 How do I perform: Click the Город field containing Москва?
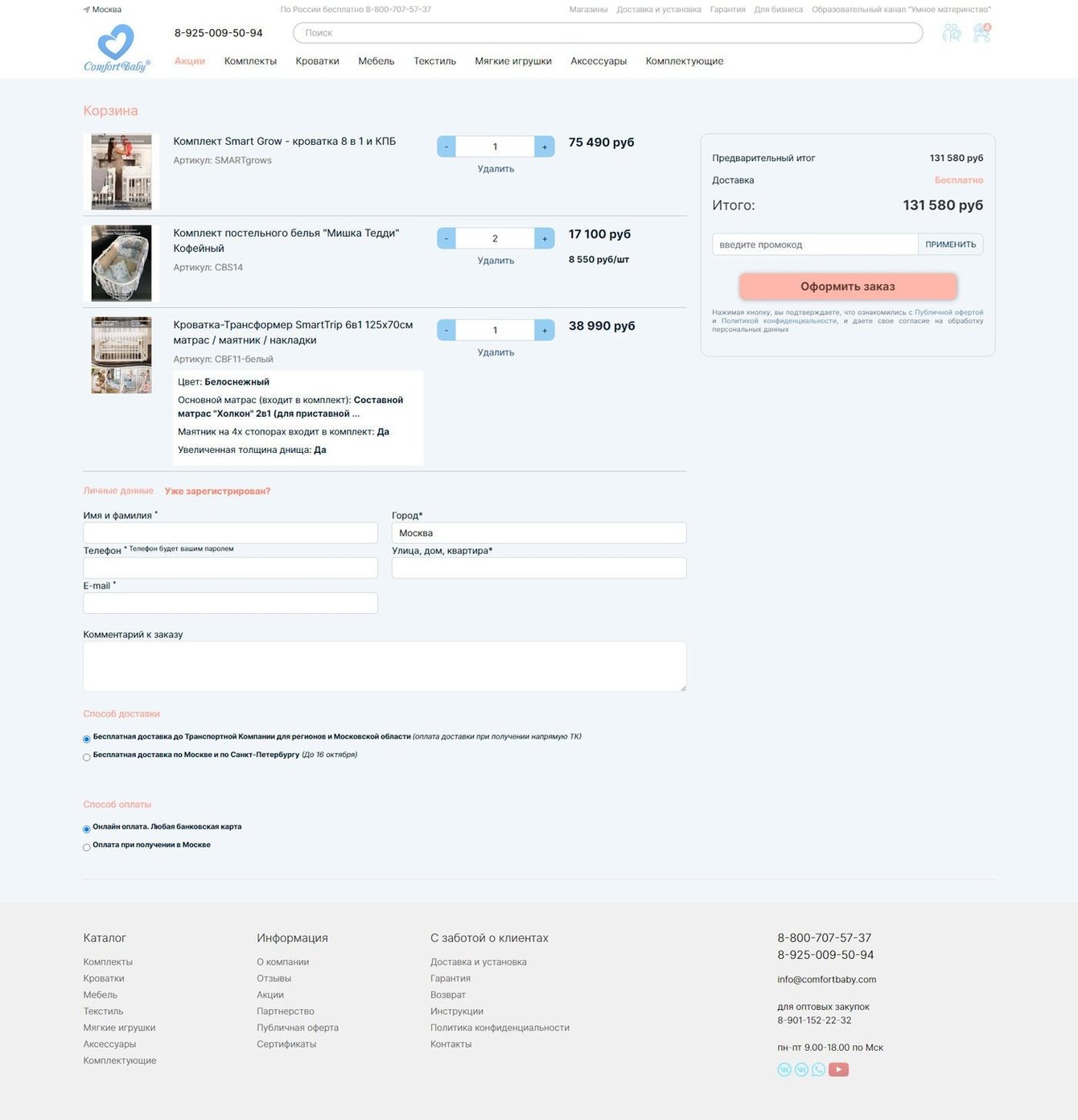tap(539, 533)
